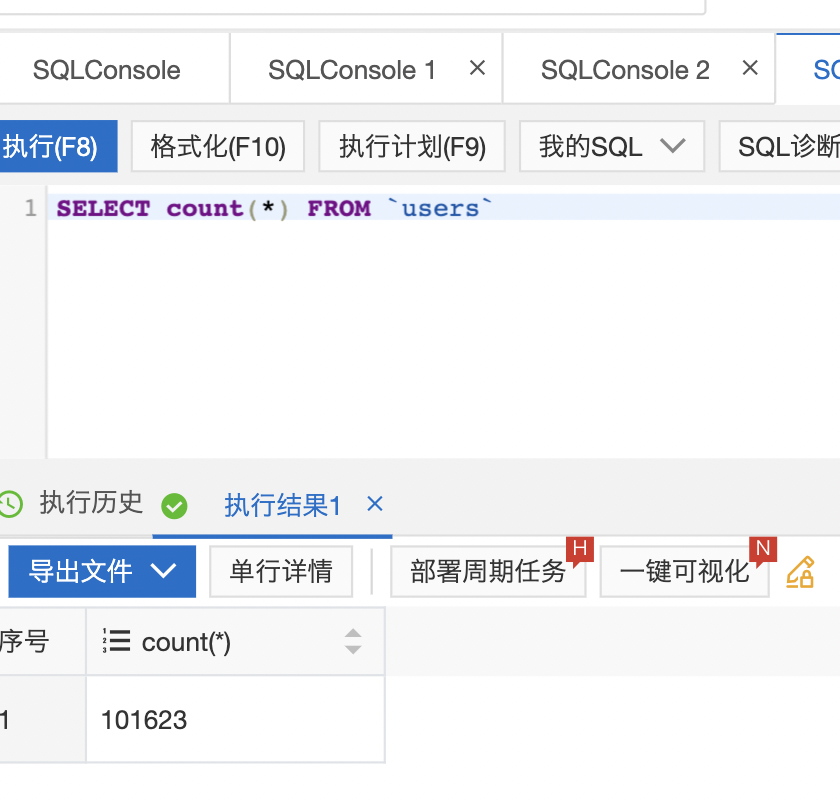Open the 导出文件 export dropdown
The height and width of the screenshot is (802, 840).
(102, 572)
